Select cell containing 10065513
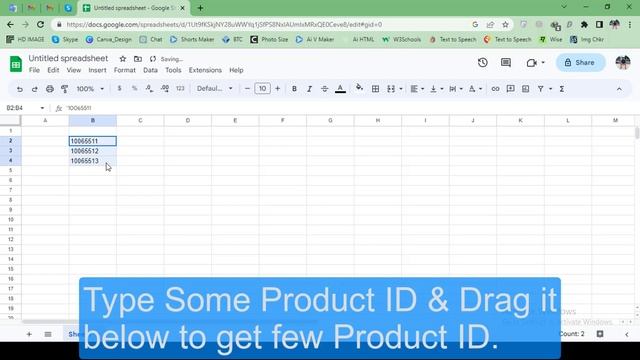 tap(93, 161)
